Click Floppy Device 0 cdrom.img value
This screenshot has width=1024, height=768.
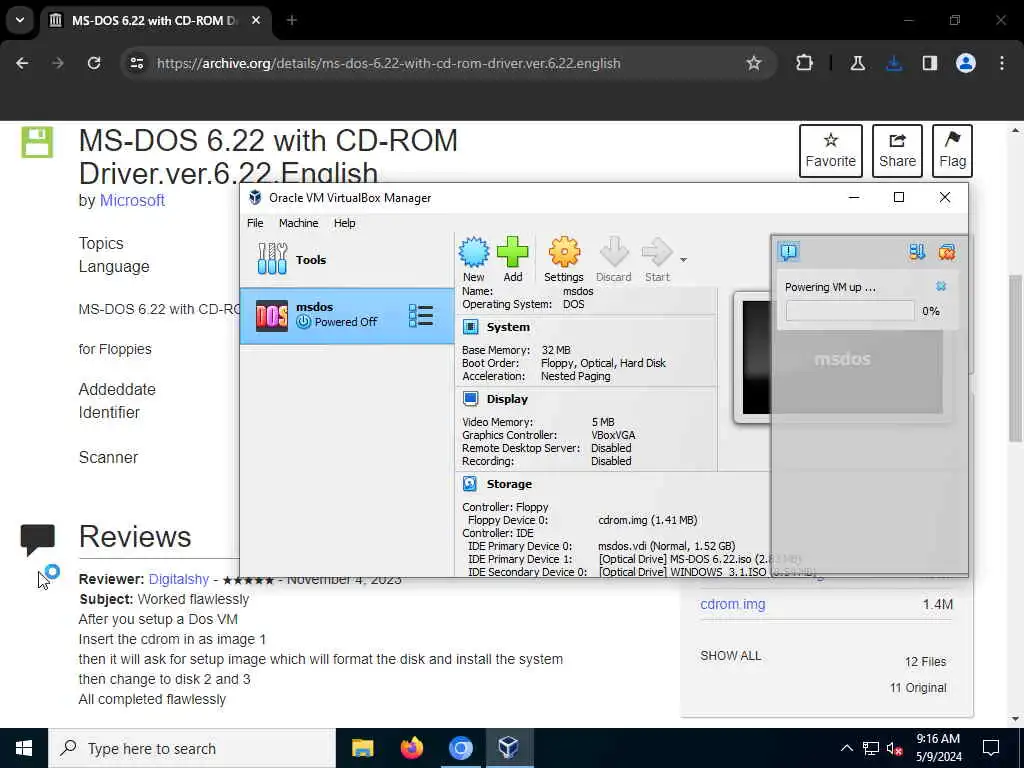click(x=647, y=520)
